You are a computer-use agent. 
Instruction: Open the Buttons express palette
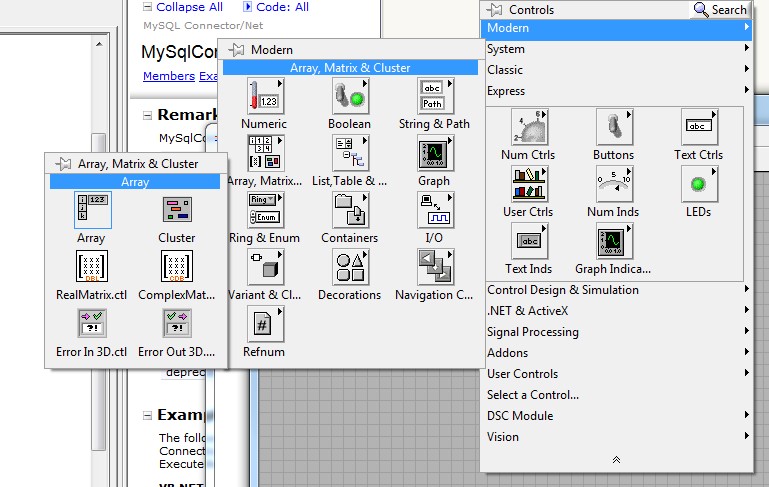614,127
